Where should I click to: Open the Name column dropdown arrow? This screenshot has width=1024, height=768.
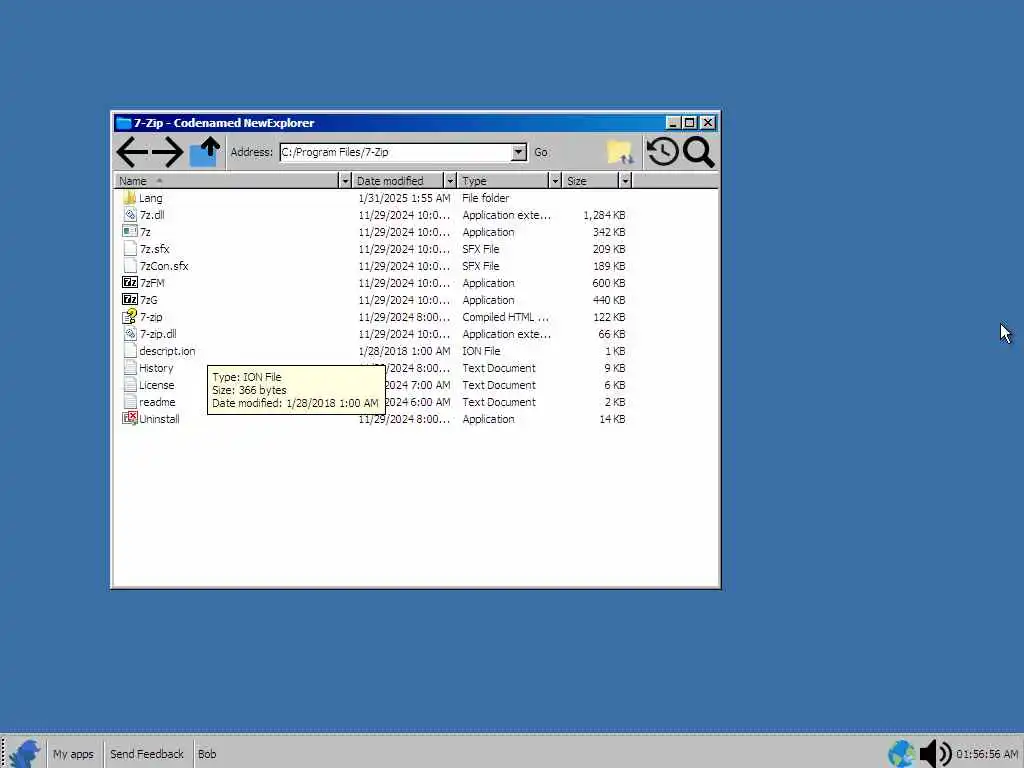345,180
